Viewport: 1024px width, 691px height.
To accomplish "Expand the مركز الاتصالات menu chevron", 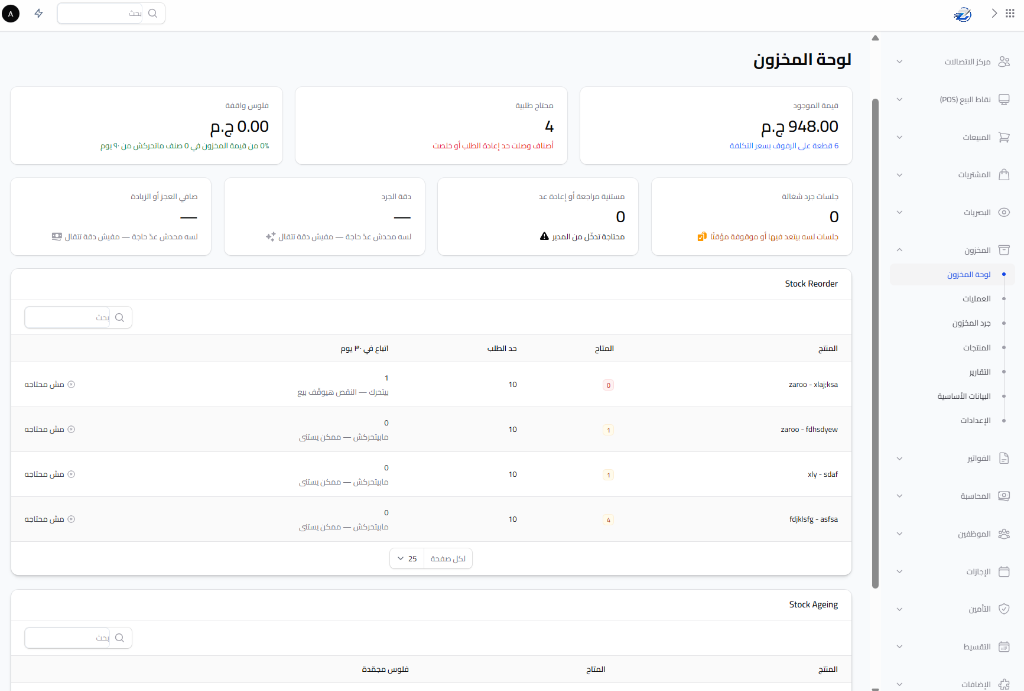I will [899, 61].
